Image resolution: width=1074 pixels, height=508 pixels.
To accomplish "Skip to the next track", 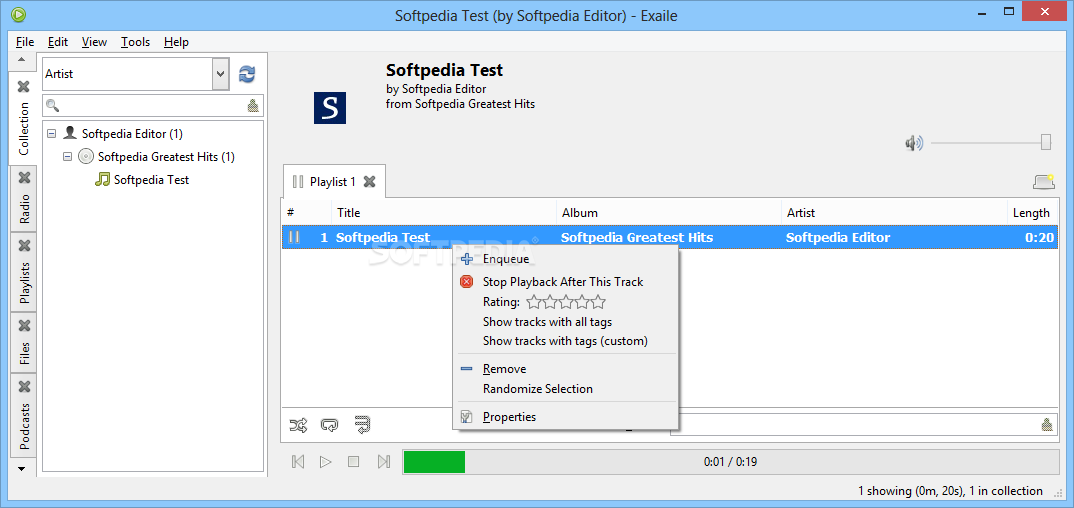I will pos(384,462).
